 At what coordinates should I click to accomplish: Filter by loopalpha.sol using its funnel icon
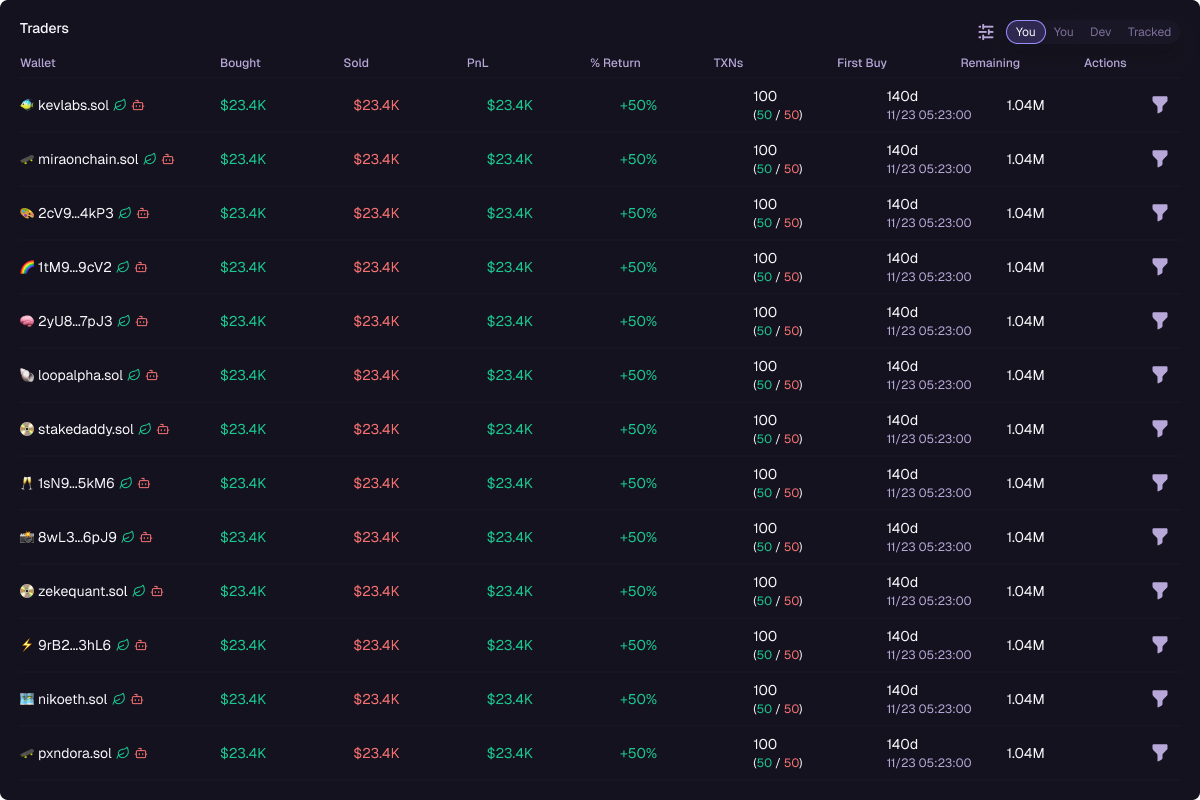pos(1160,375)
